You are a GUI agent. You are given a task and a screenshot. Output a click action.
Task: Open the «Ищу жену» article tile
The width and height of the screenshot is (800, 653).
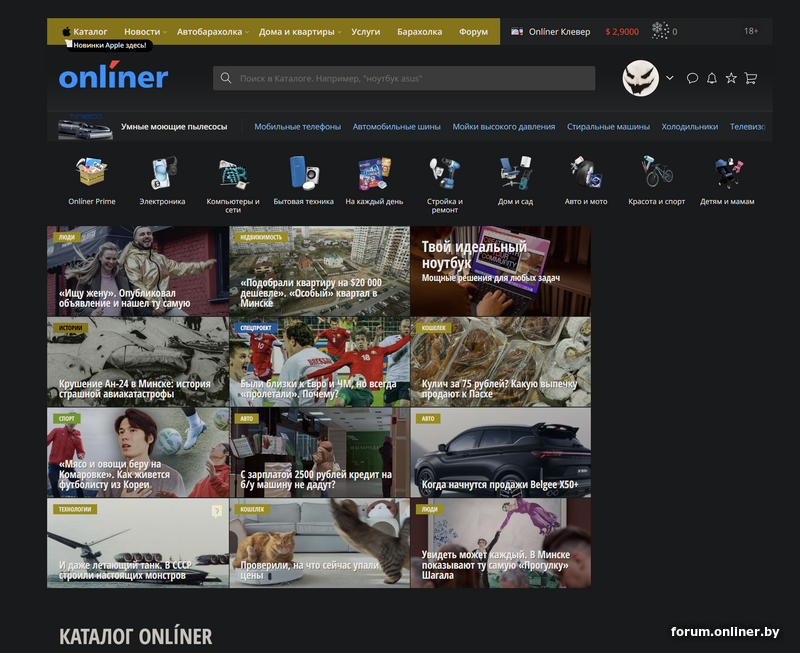click(x=138, y=271)
